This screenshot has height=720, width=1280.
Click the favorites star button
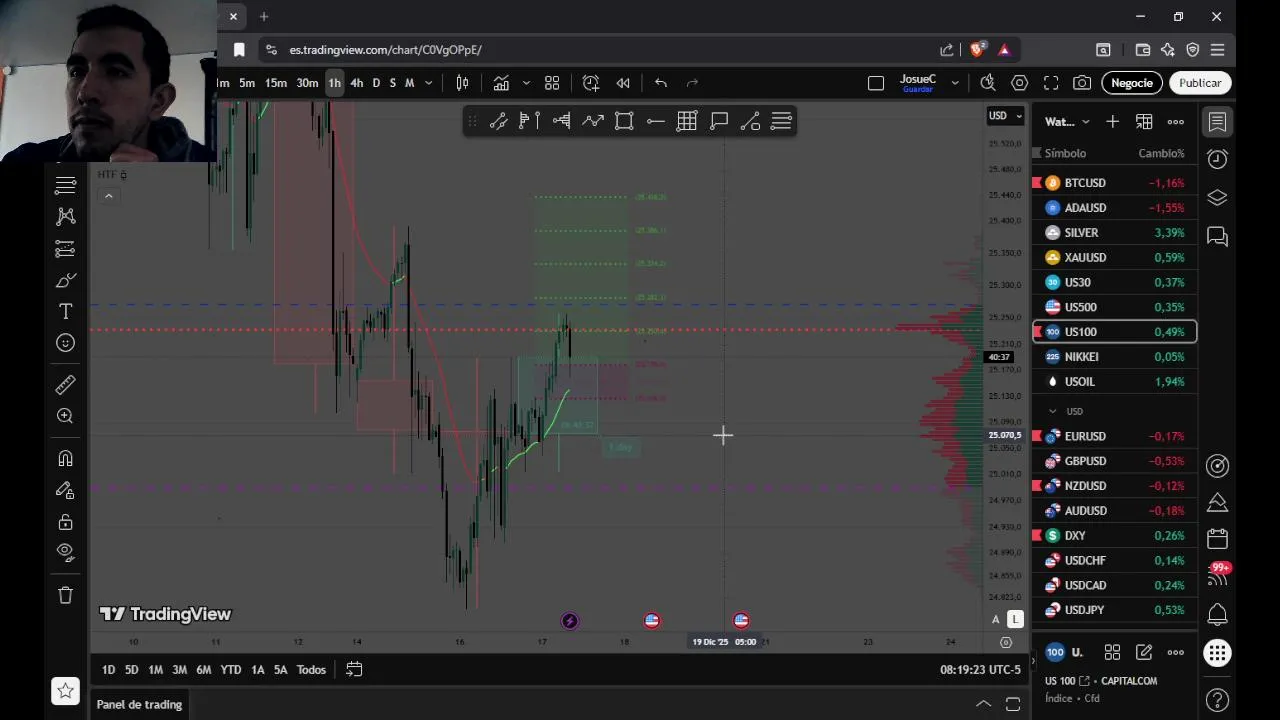click(65, 690)
